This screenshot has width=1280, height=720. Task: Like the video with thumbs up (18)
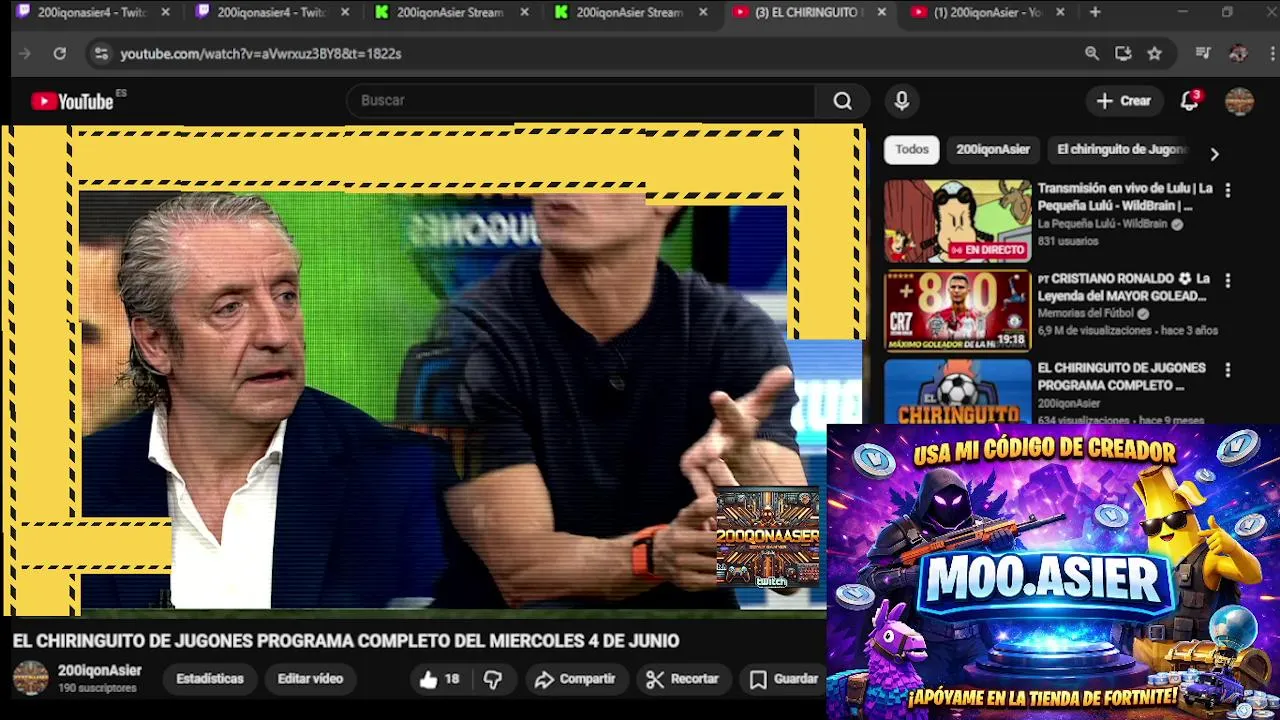[440, 679]
